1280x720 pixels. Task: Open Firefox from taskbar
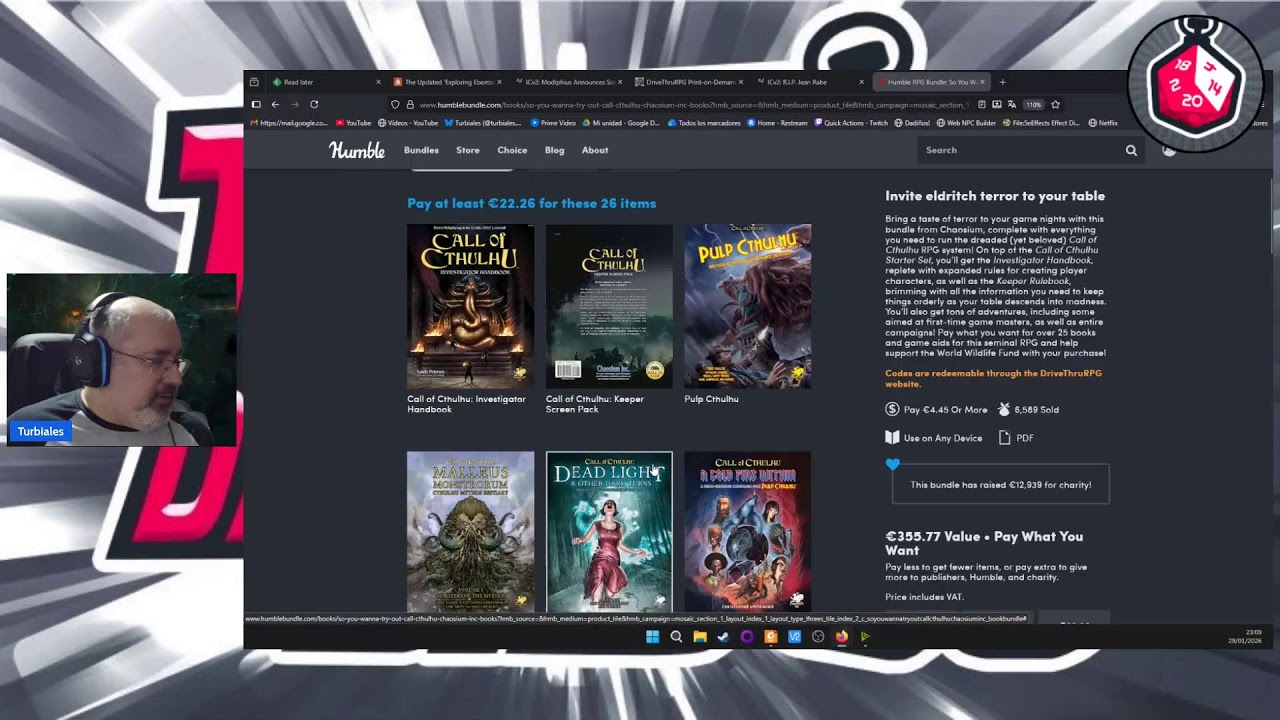coord(842,637)
